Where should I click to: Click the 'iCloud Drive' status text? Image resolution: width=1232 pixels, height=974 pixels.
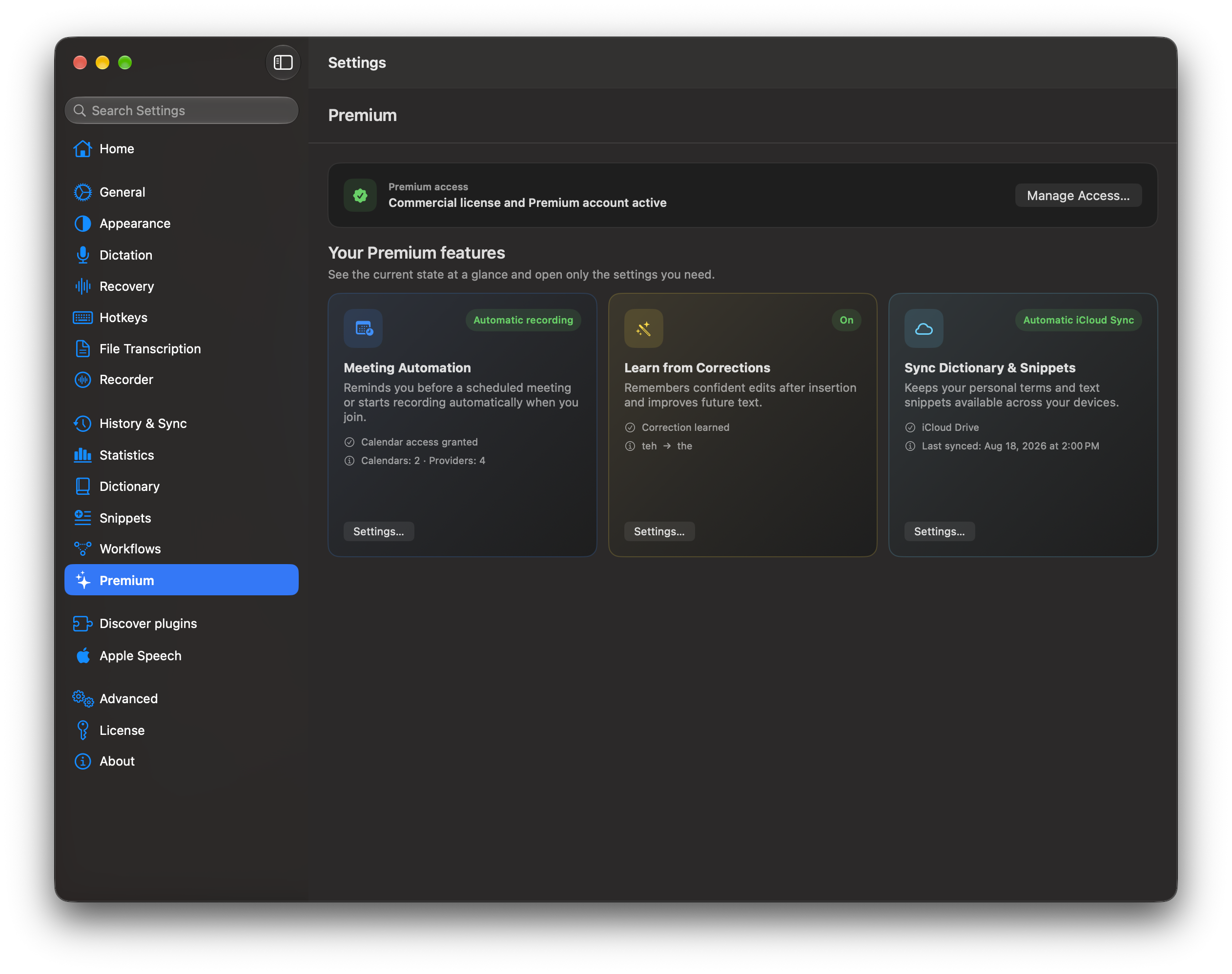950,427
